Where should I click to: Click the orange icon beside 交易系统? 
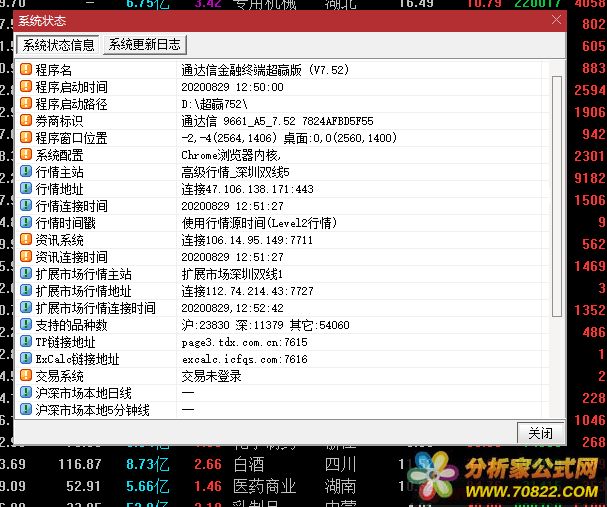[26, 375]
